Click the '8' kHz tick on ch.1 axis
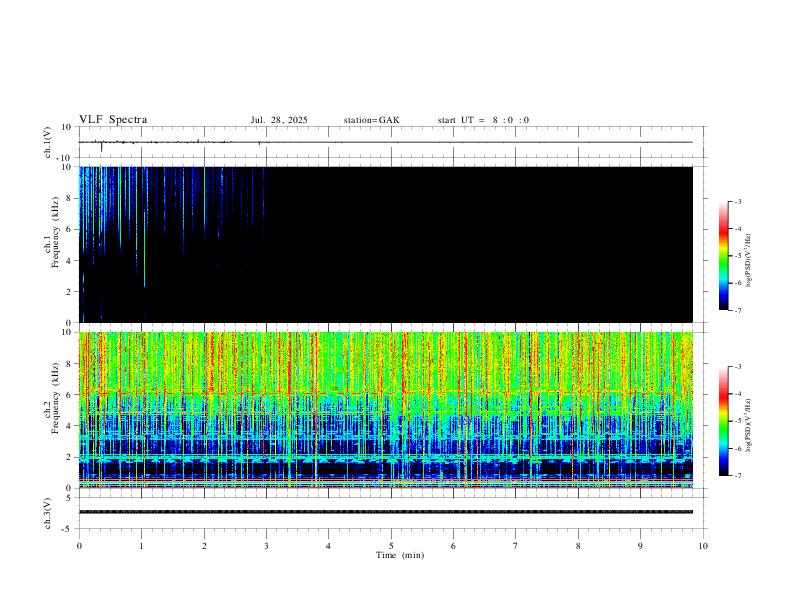Screen dimensions: 792x612 pos(68,198)
